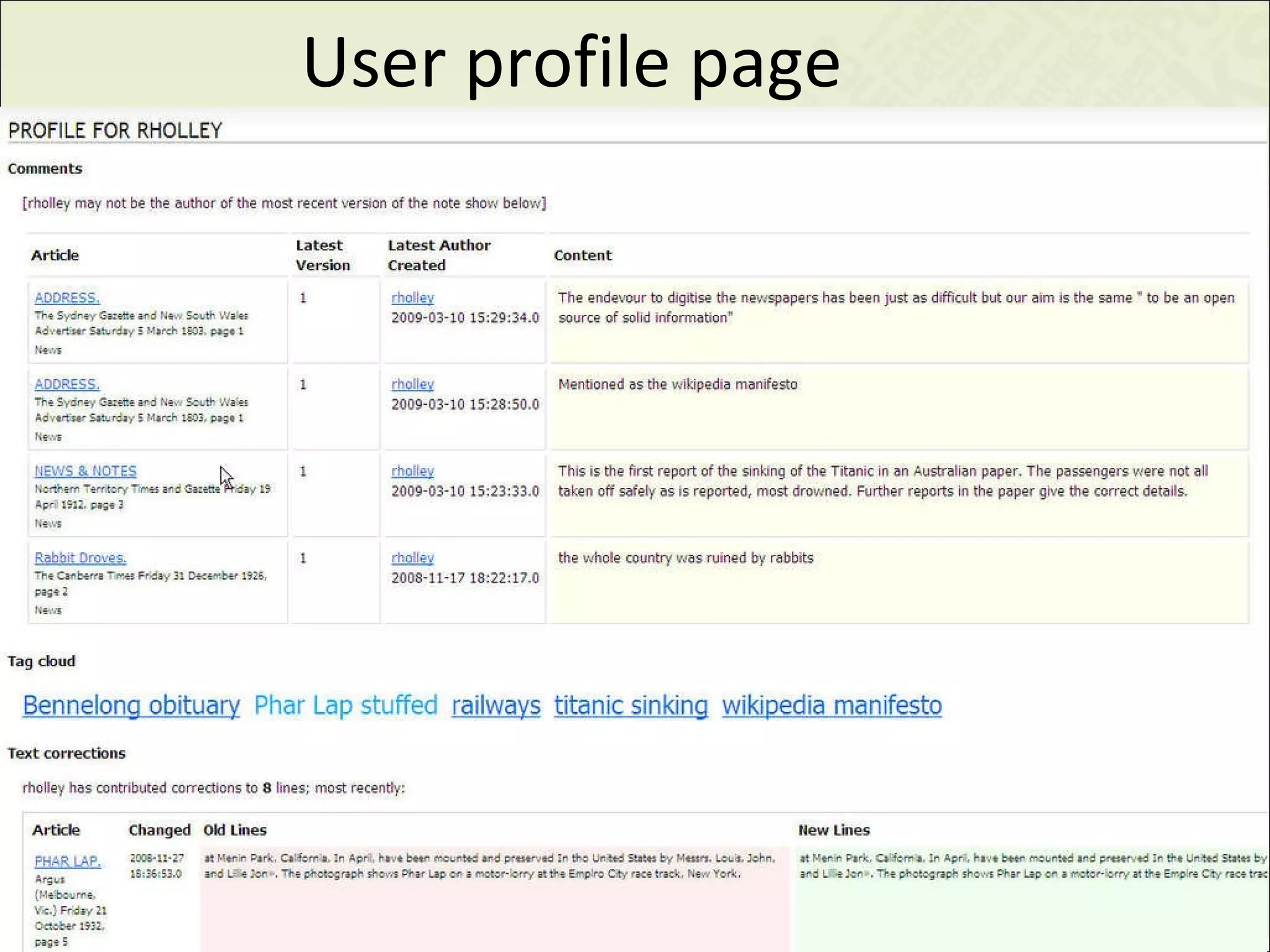
Task: Click the Text corrections heading
Action: (66, 753)
